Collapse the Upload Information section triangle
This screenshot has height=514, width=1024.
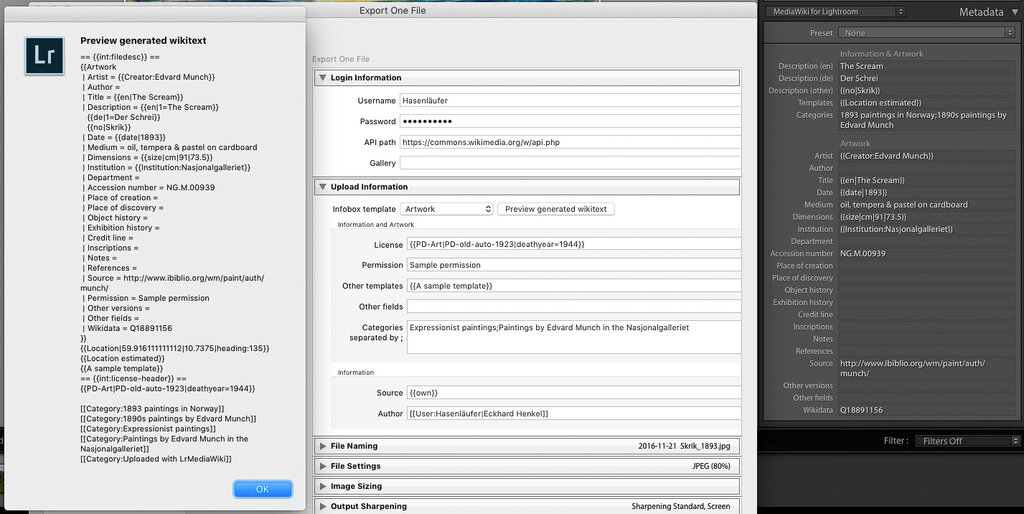point(323,187)
